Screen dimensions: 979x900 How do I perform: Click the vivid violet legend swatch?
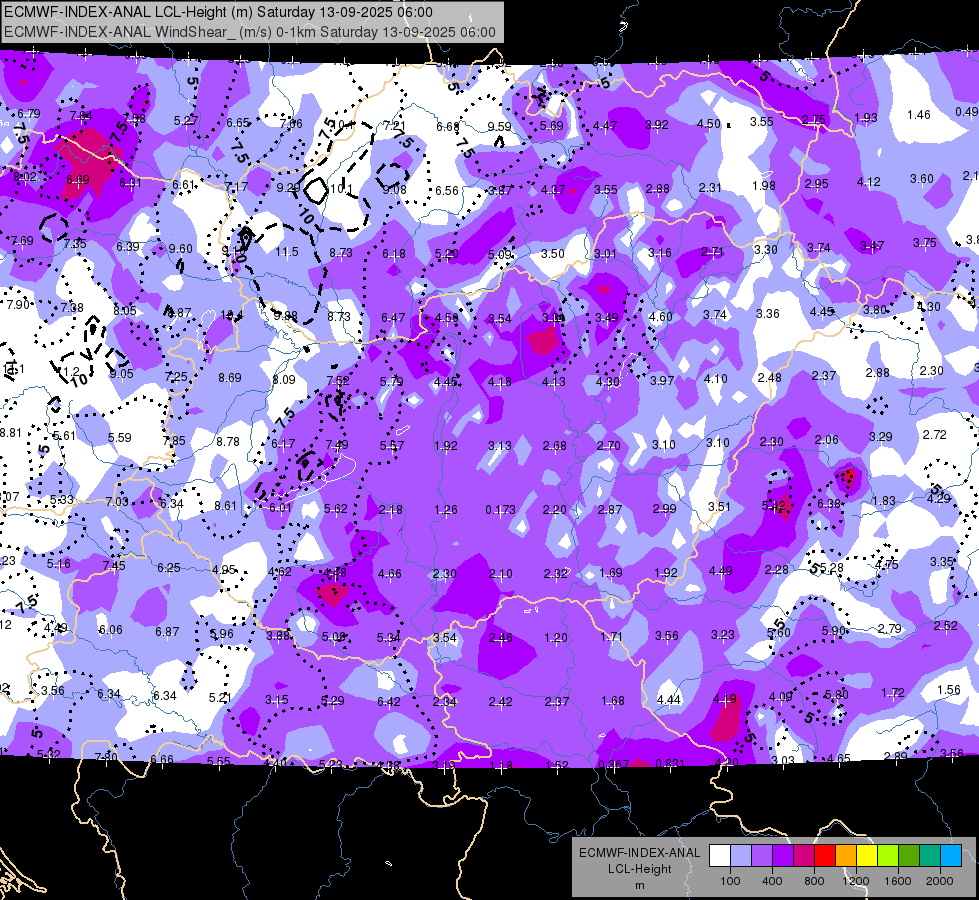(783, 855)
